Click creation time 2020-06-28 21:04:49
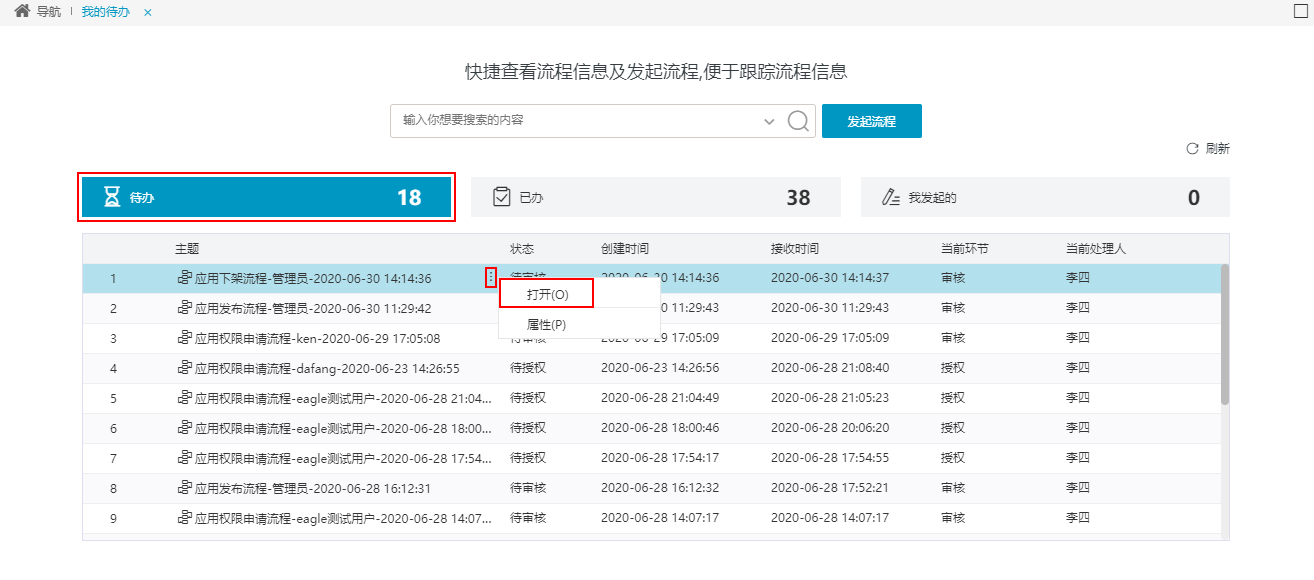Image resolution: width=1314 pixels, height=580 pixels. click(x=660, y=398)
